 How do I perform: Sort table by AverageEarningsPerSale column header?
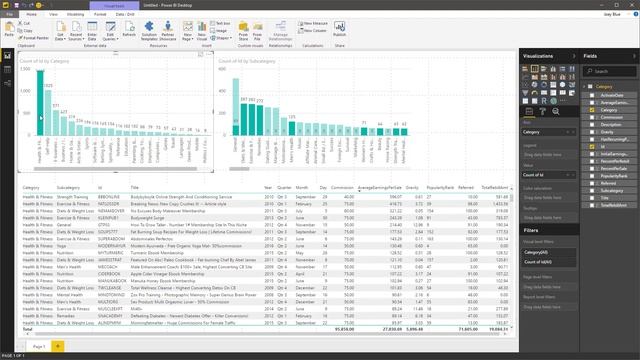pos(379,188)
